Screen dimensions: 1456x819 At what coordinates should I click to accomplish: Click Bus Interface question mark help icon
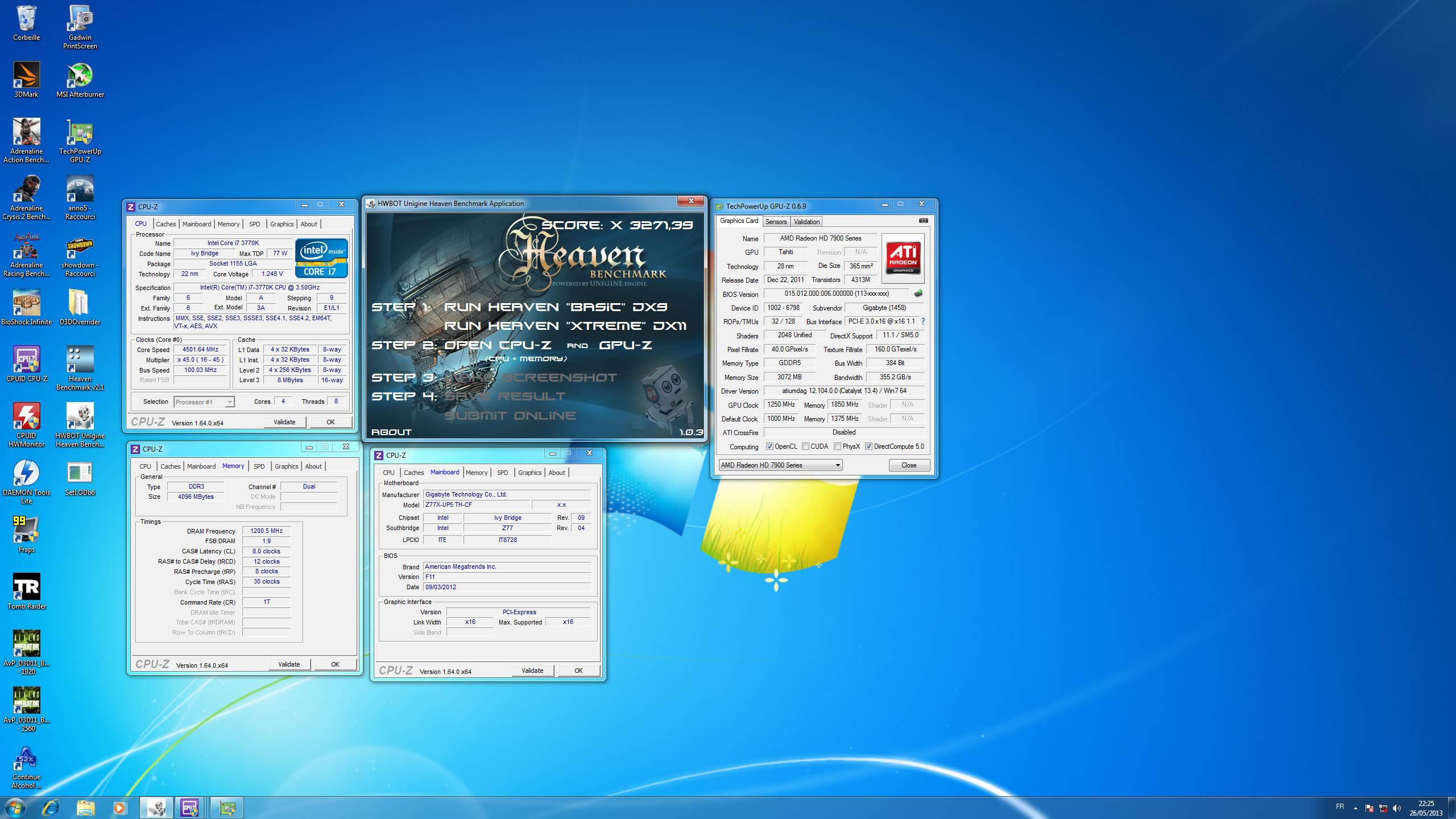point(923,321)
